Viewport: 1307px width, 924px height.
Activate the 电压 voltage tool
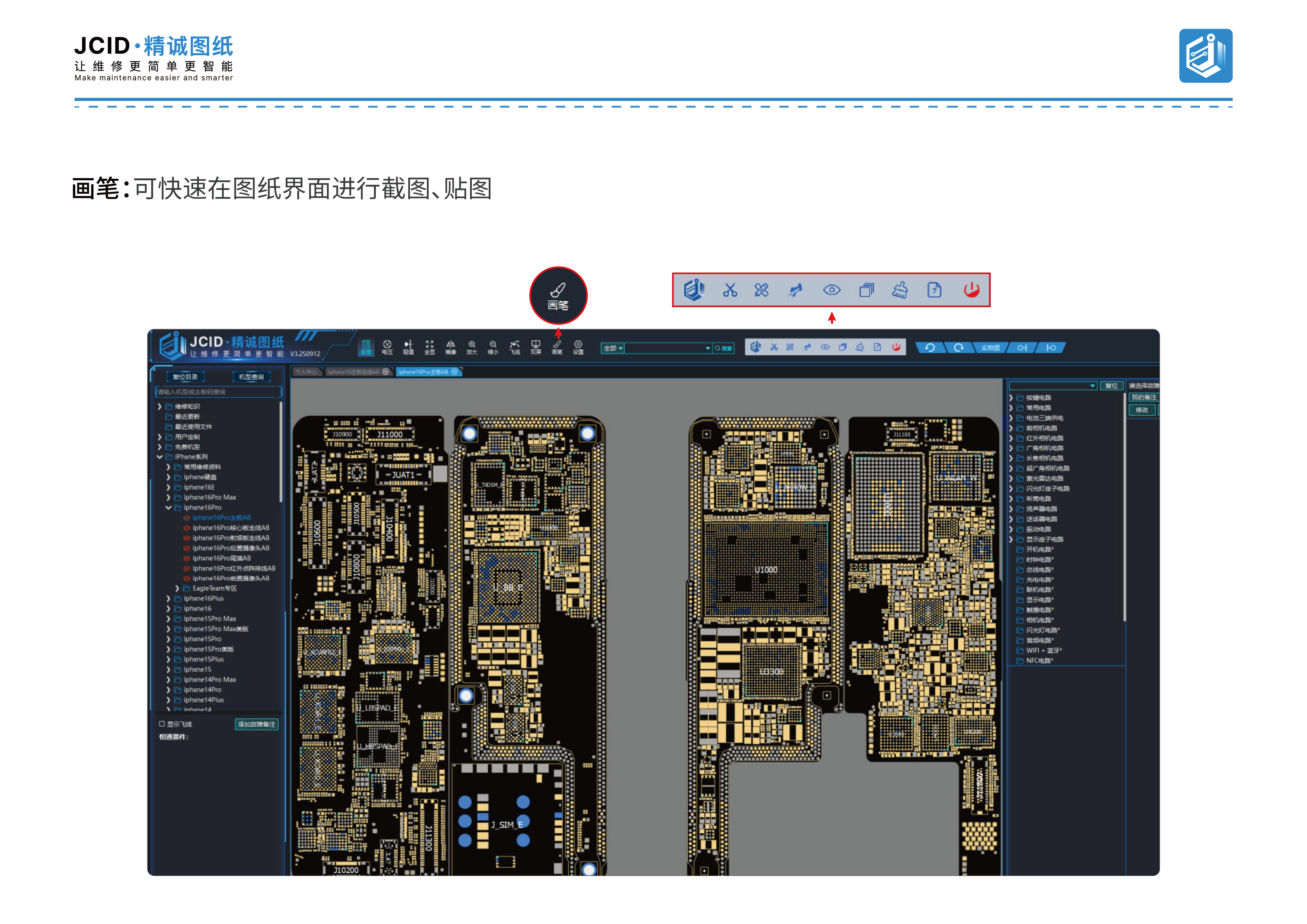[387, 347]
